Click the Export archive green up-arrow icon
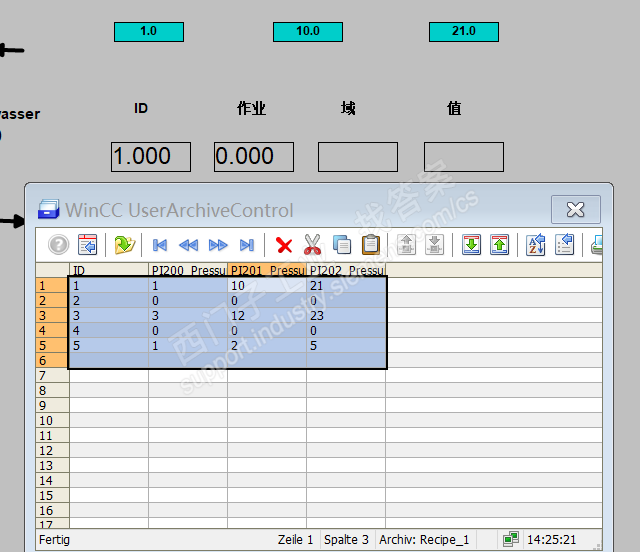The height and width of the screenshot is (552, 640). point(500,245)
